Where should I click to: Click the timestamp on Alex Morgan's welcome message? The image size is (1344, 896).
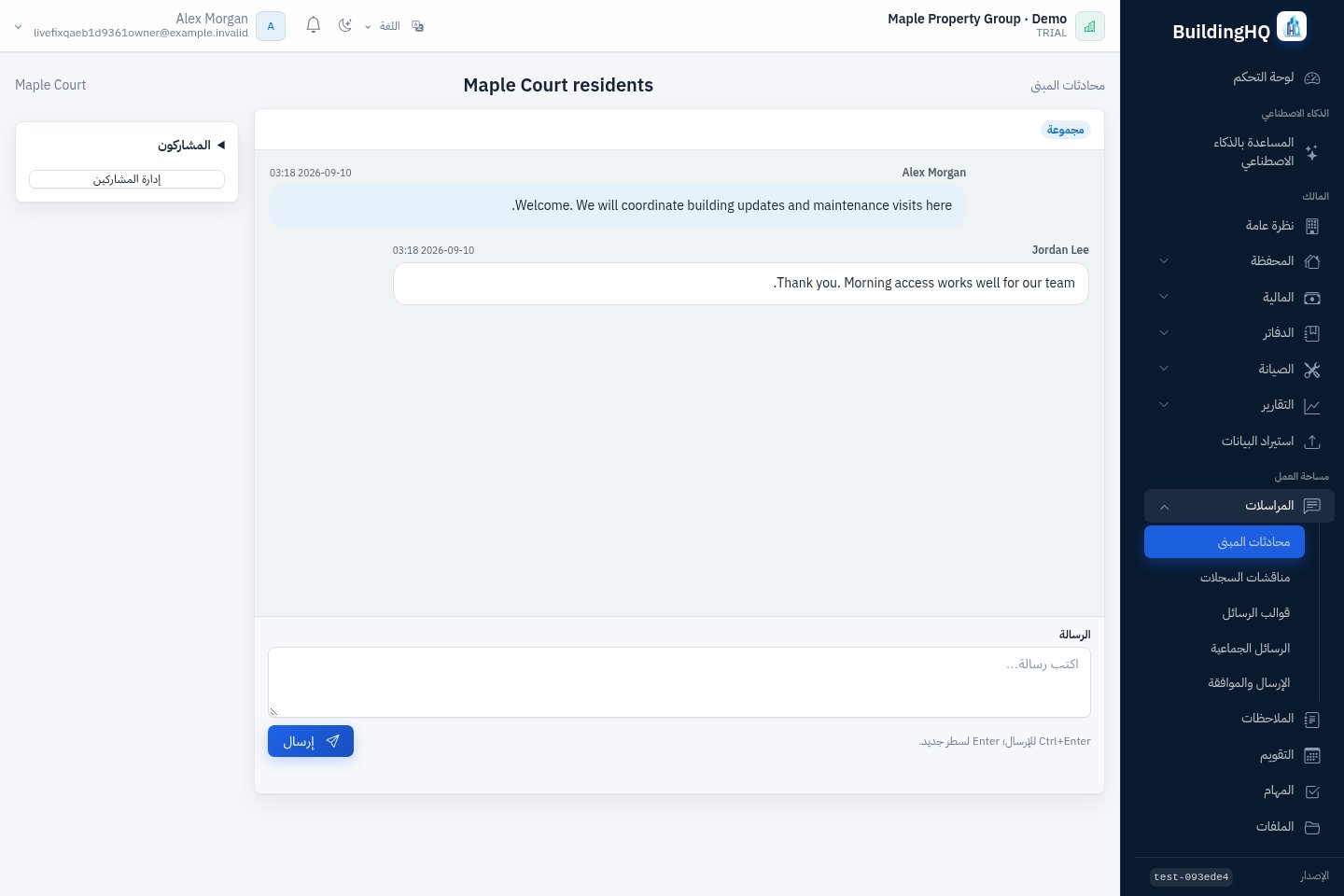click(x=311, y=174)
